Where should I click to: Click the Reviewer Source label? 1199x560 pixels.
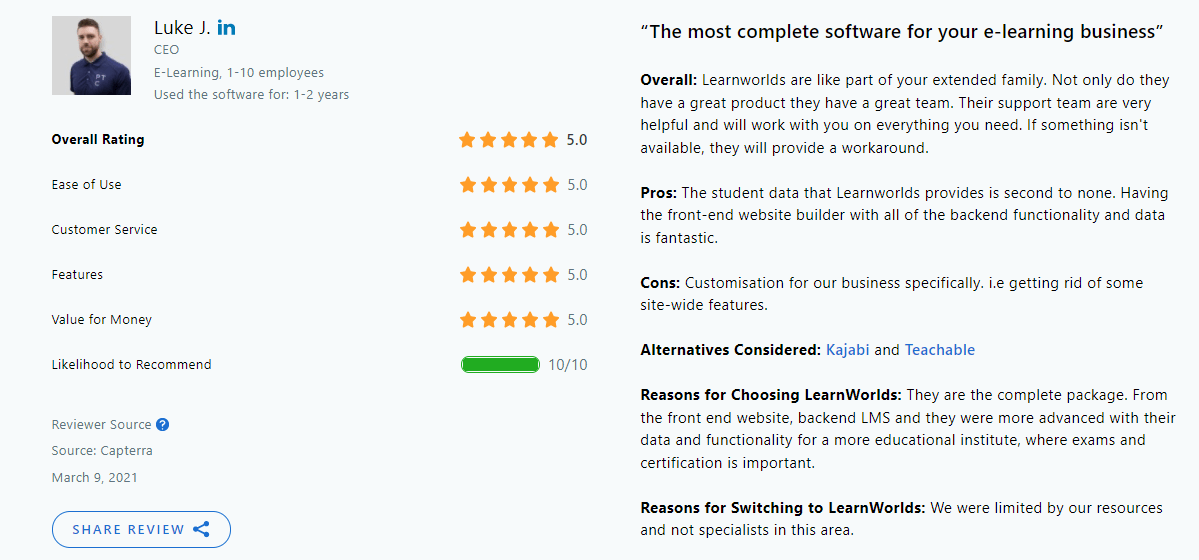[x=102, y=425]
